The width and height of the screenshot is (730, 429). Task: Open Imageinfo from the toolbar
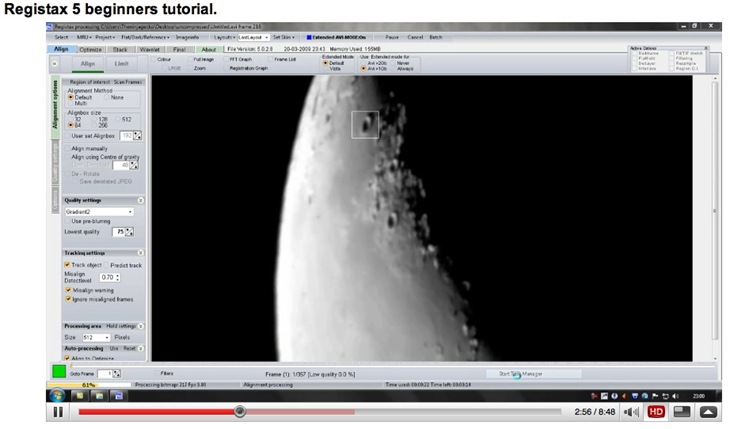click(x=187, y=37)
